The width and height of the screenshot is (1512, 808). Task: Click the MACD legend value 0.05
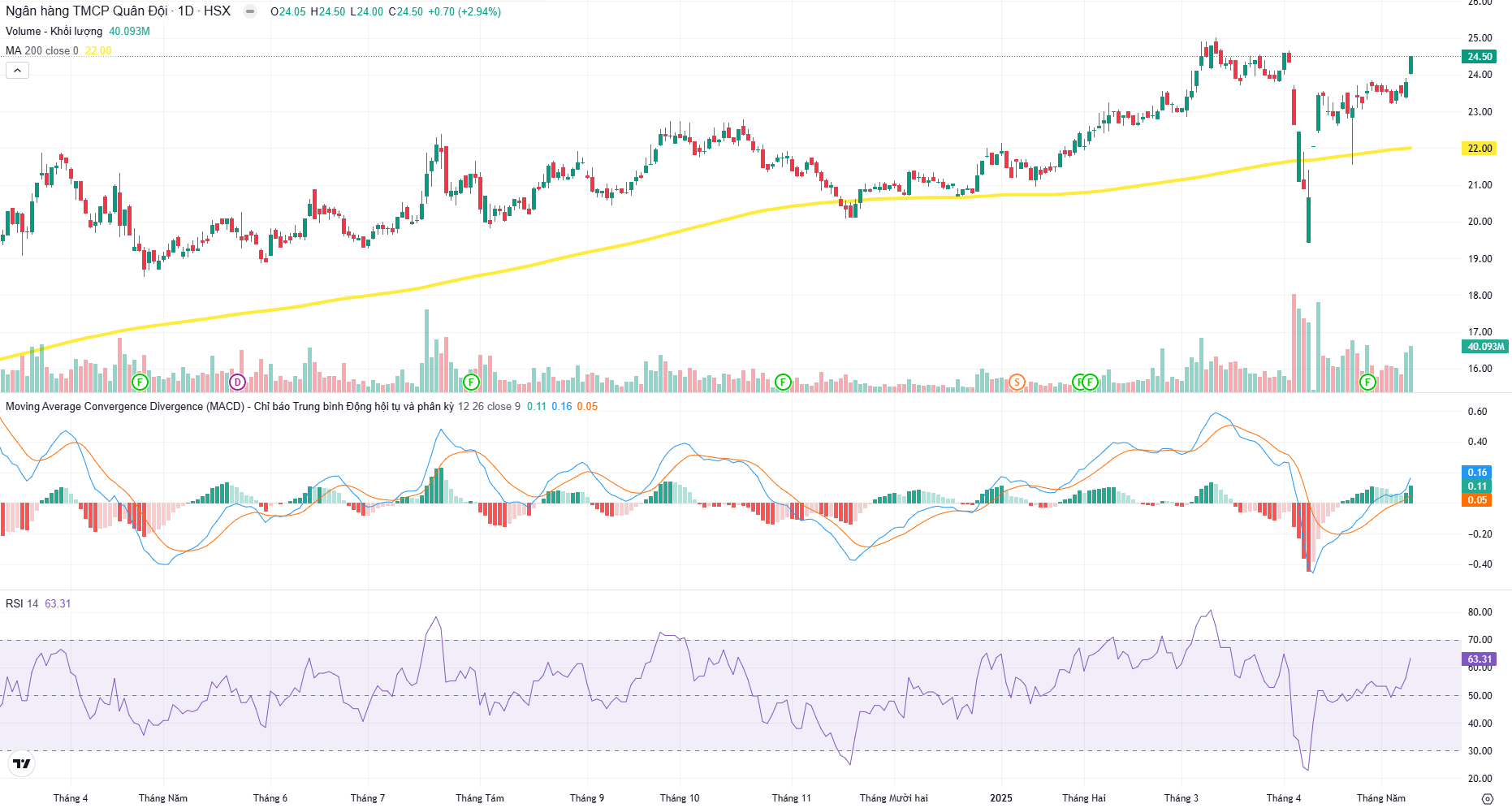click(x=587, y=406)
